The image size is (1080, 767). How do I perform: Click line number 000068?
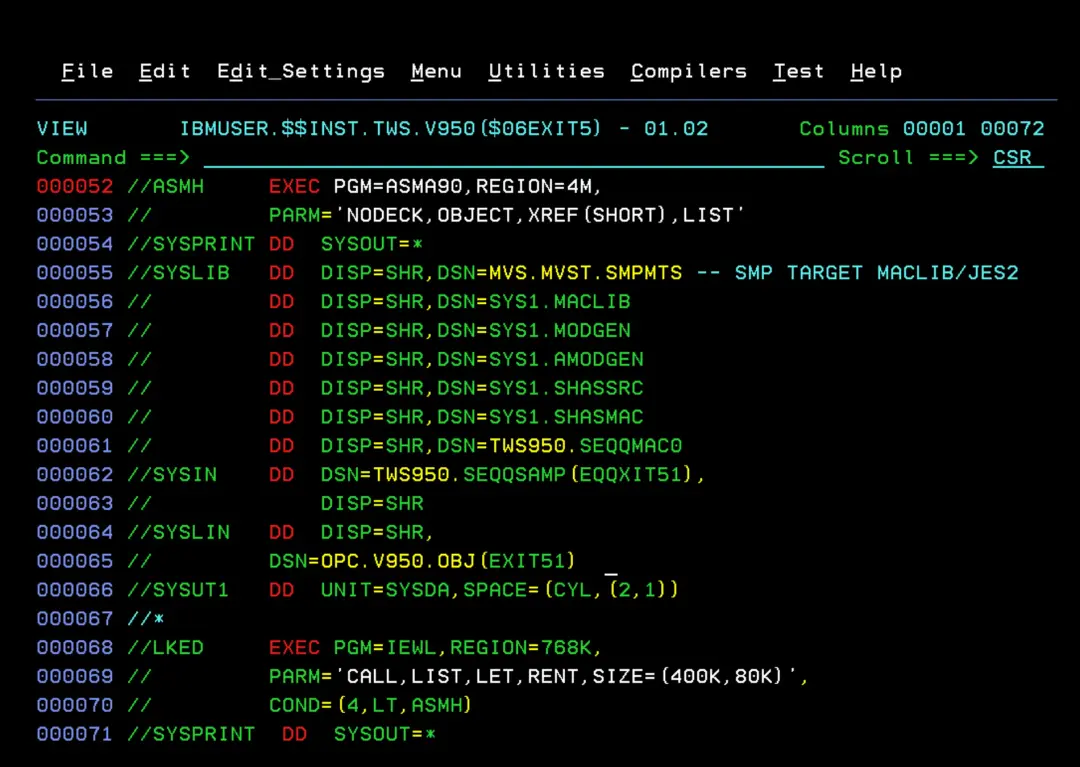(74, 648)
